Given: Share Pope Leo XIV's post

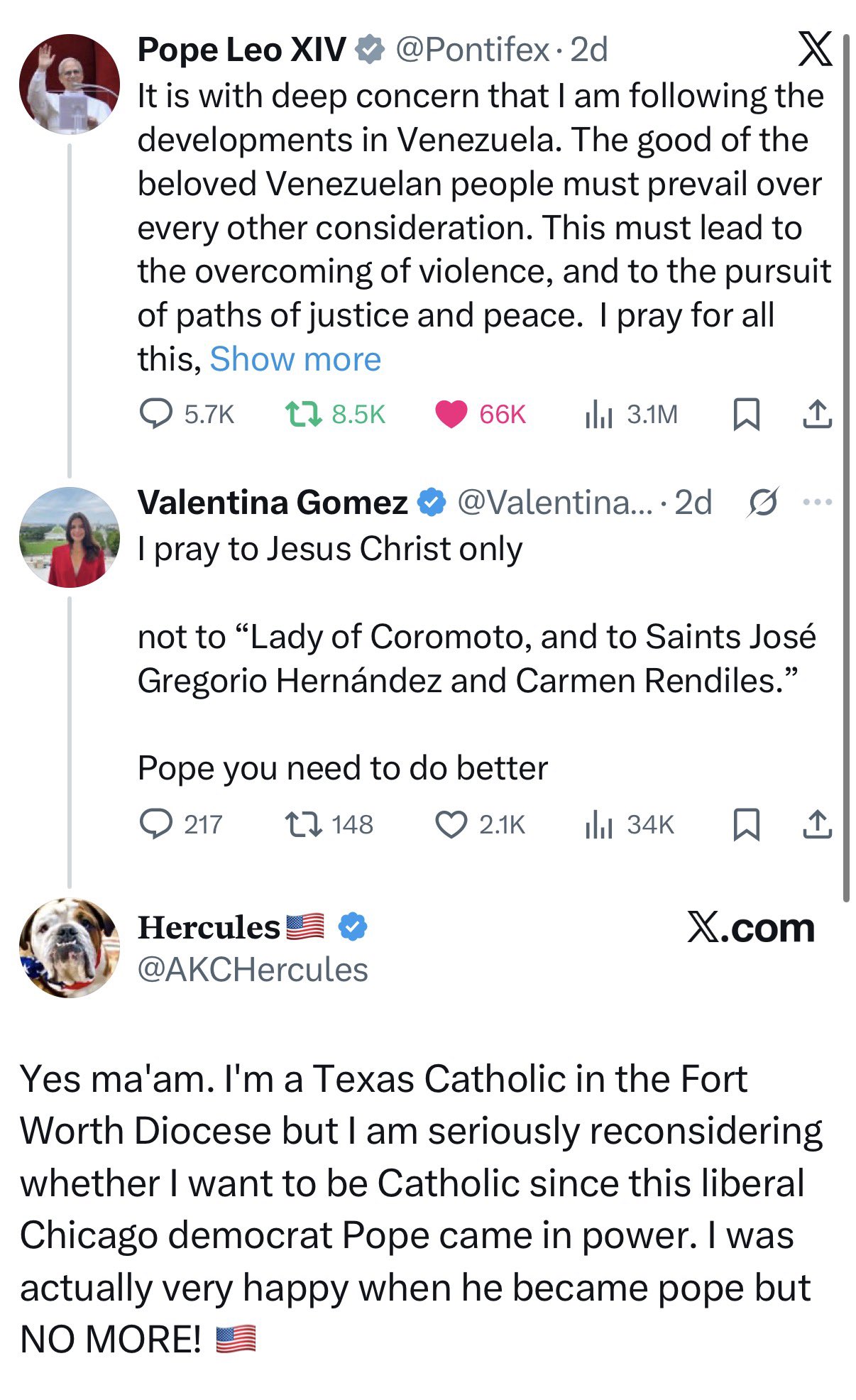Looking at the screenshot, I should pos(817,414).
